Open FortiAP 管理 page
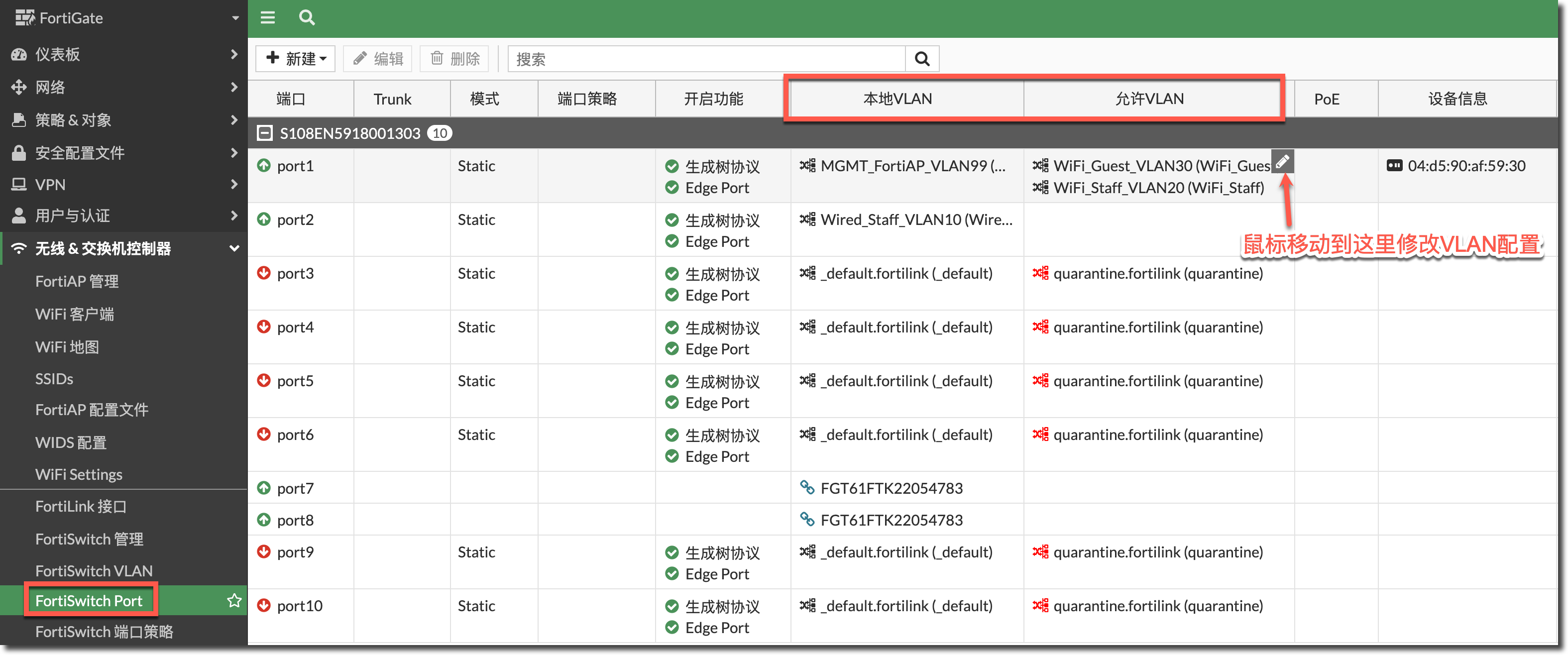 coord(77,281)
